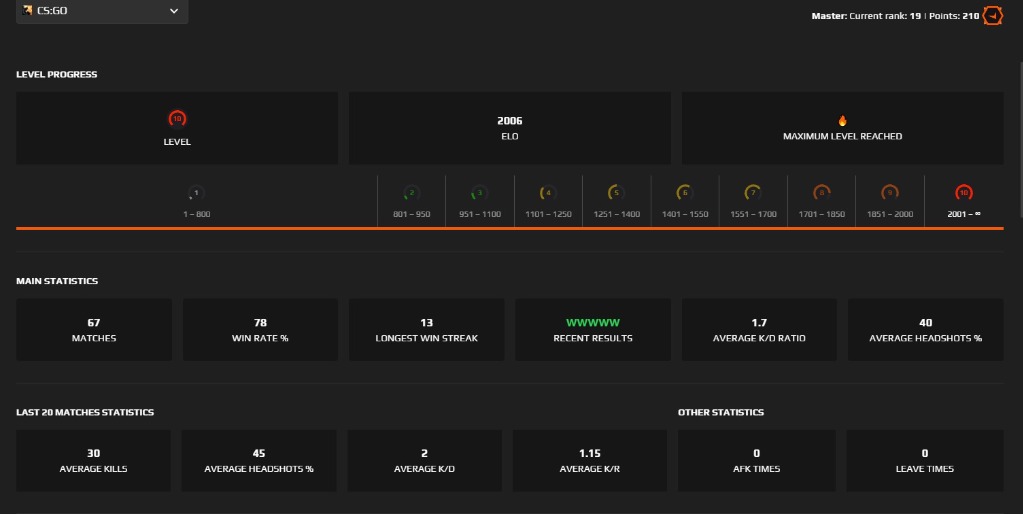Screen dimensions: 1023x514
Task: Select the yellow level 4 skill icon
Action: pyautogui.click(x=547, y=193)
